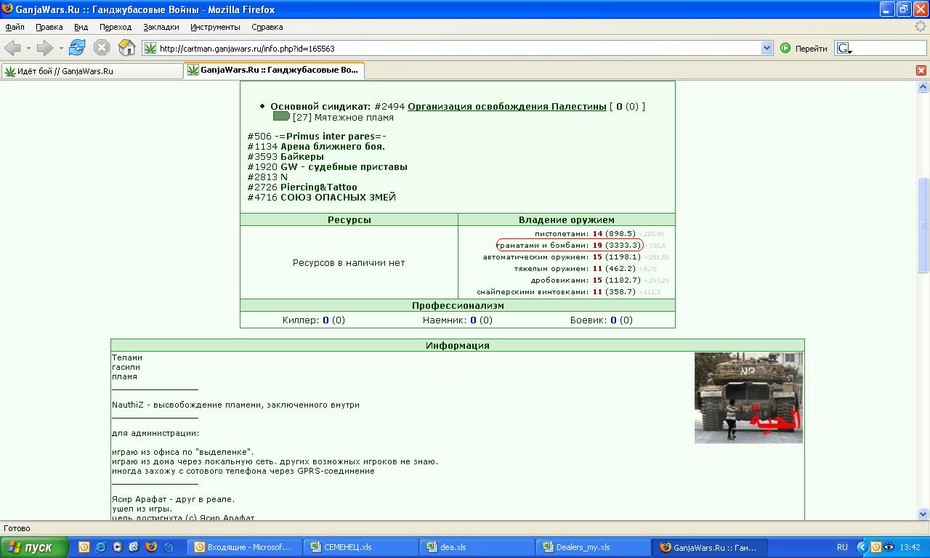The image size is (930, 558).
Task: Click the Stop loading icon
Action: (102, 47)
